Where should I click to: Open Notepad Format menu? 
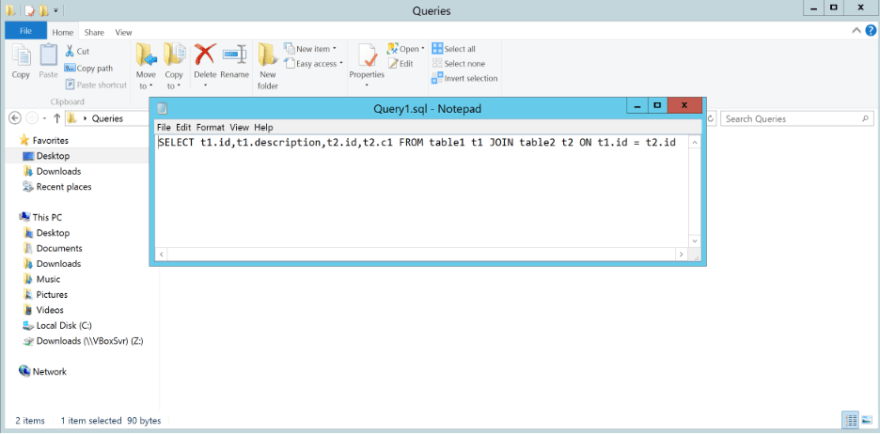pyautogui.click(x=210, y=127)
